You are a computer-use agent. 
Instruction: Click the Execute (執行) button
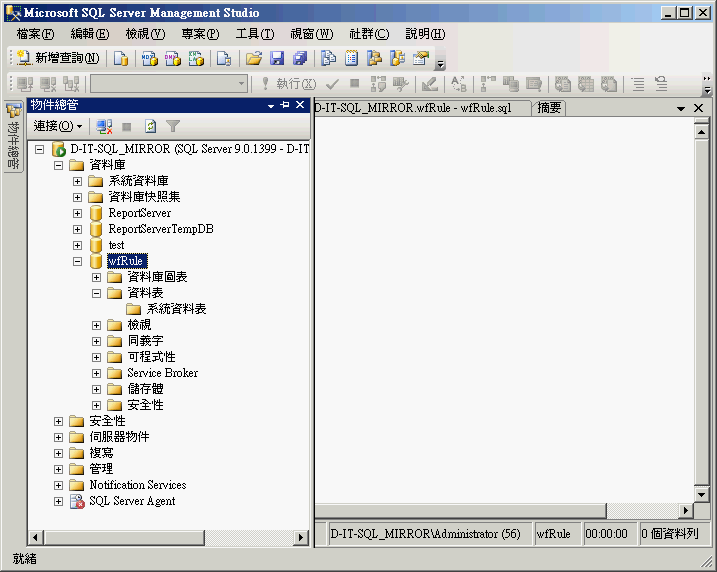pos(288,84)
